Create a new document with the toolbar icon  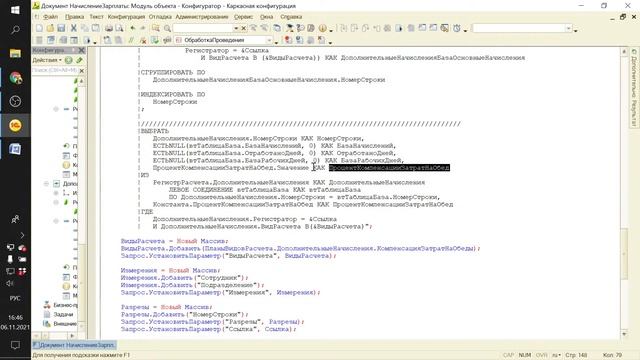39,28
